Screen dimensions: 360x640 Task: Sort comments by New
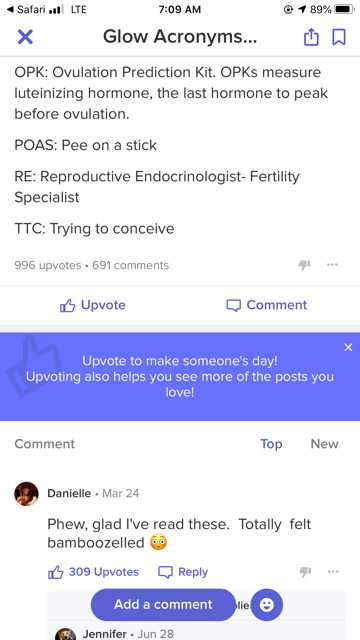pos(324,444)
